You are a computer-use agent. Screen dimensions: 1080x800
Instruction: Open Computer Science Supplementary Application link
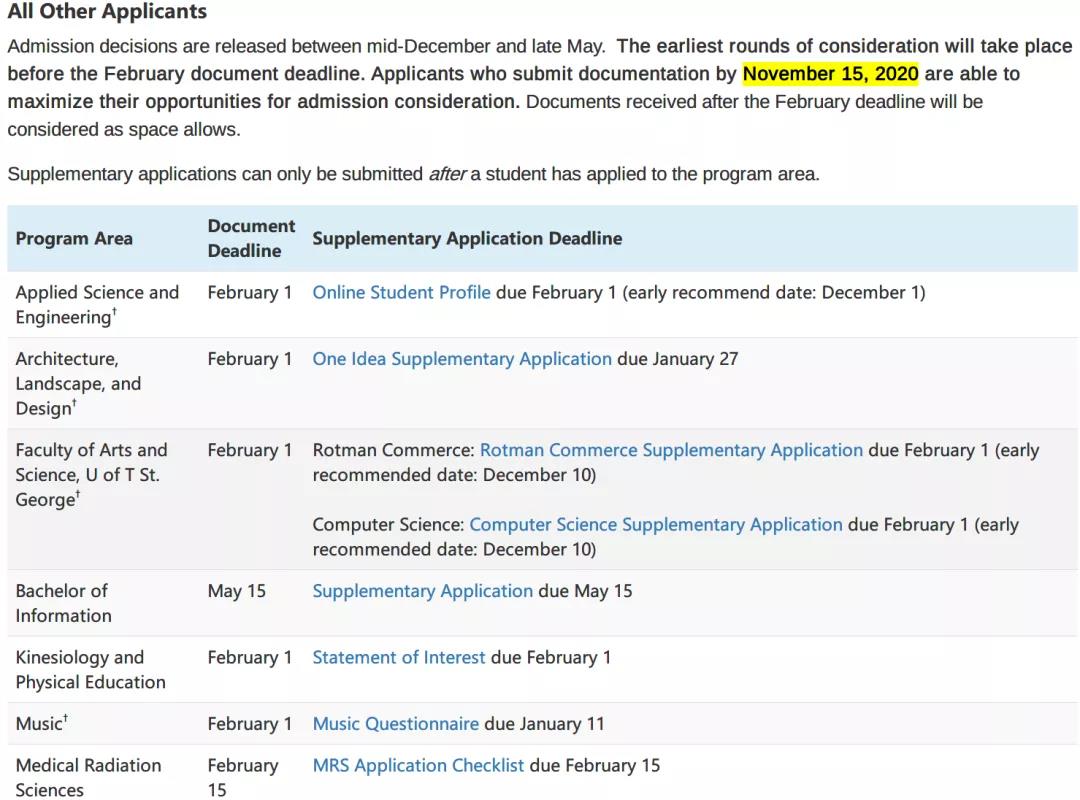tap(656, 524)
